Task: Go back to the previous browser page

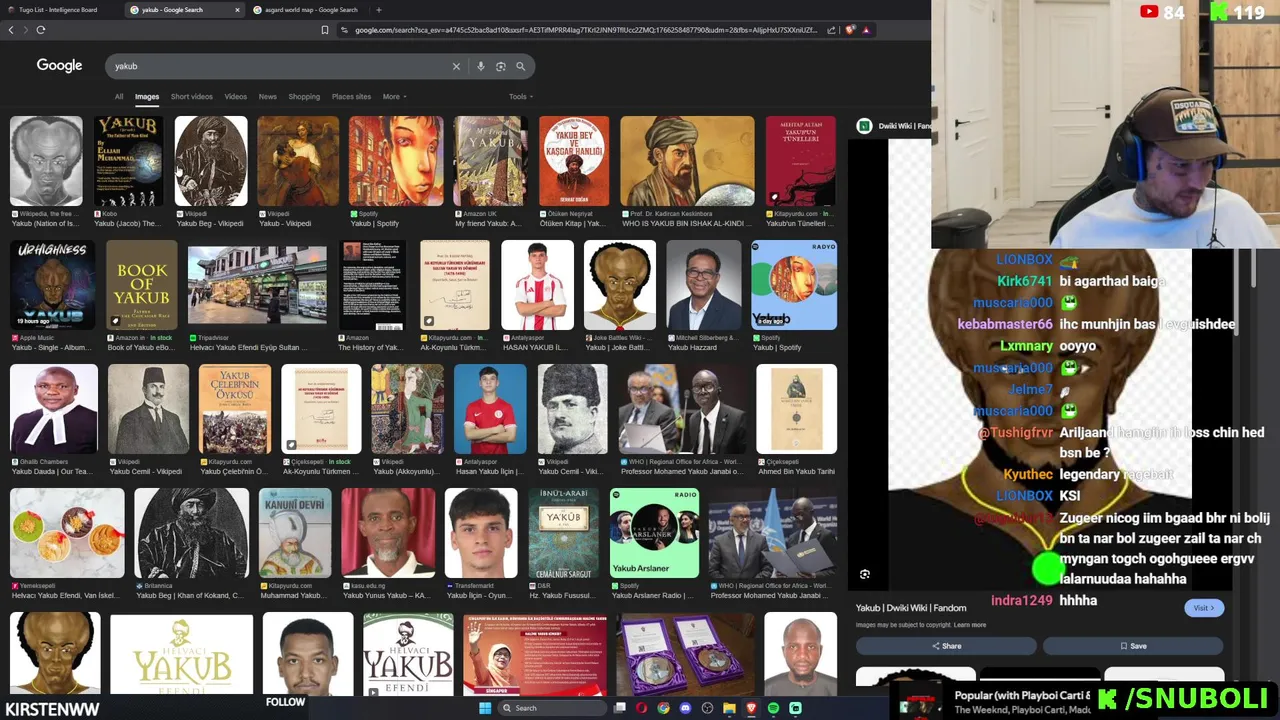Action: pyautogui.click(x=11, y=30)
